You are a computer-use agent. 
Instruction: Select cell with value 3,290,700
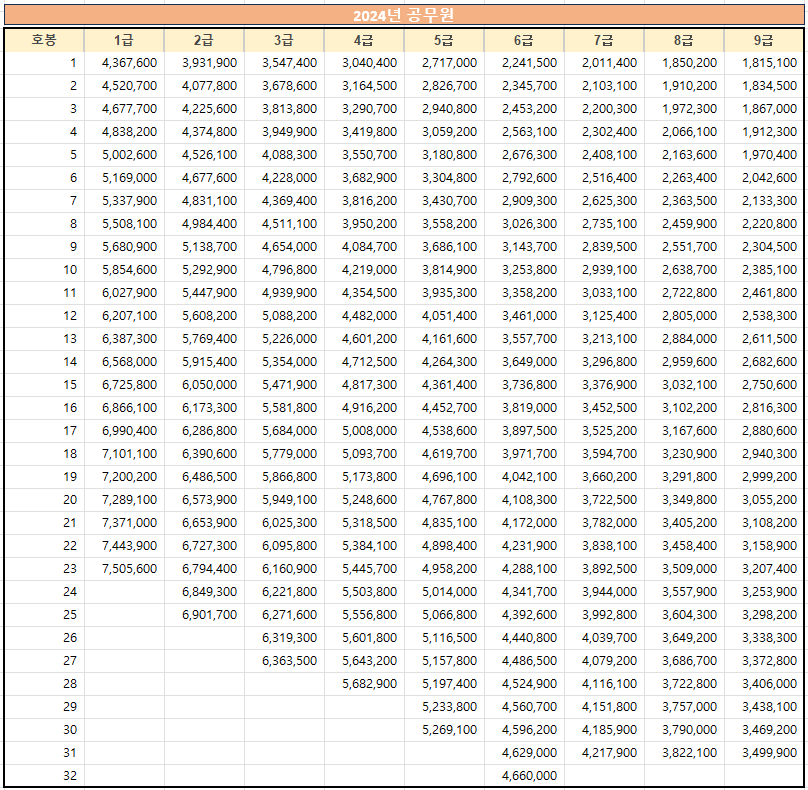click(364, 109)
